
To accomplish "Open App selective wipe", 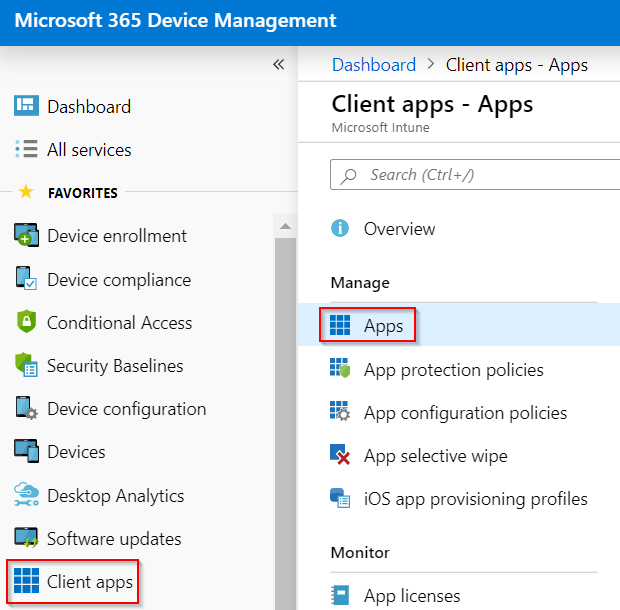I will pos(435,456).
